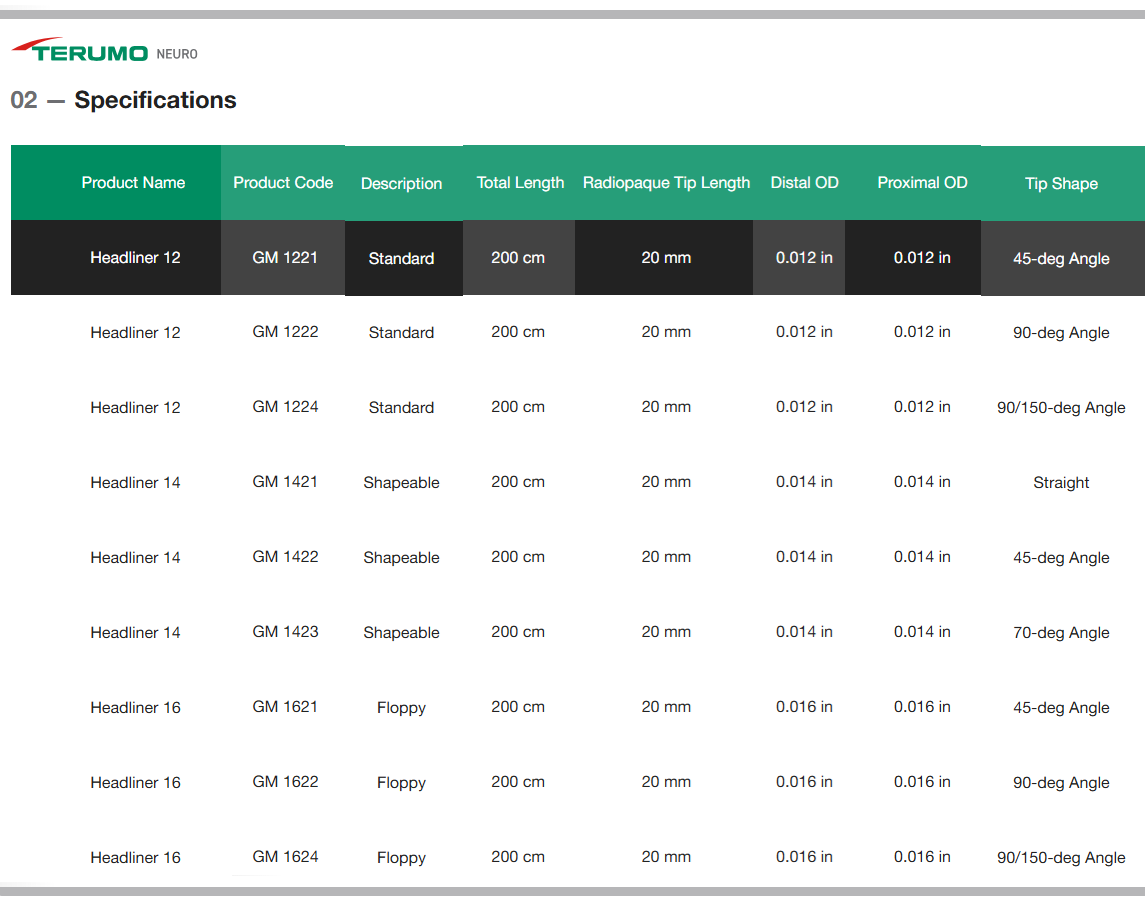Click Headliner 12 in the highlighted row

pos(135,258)
